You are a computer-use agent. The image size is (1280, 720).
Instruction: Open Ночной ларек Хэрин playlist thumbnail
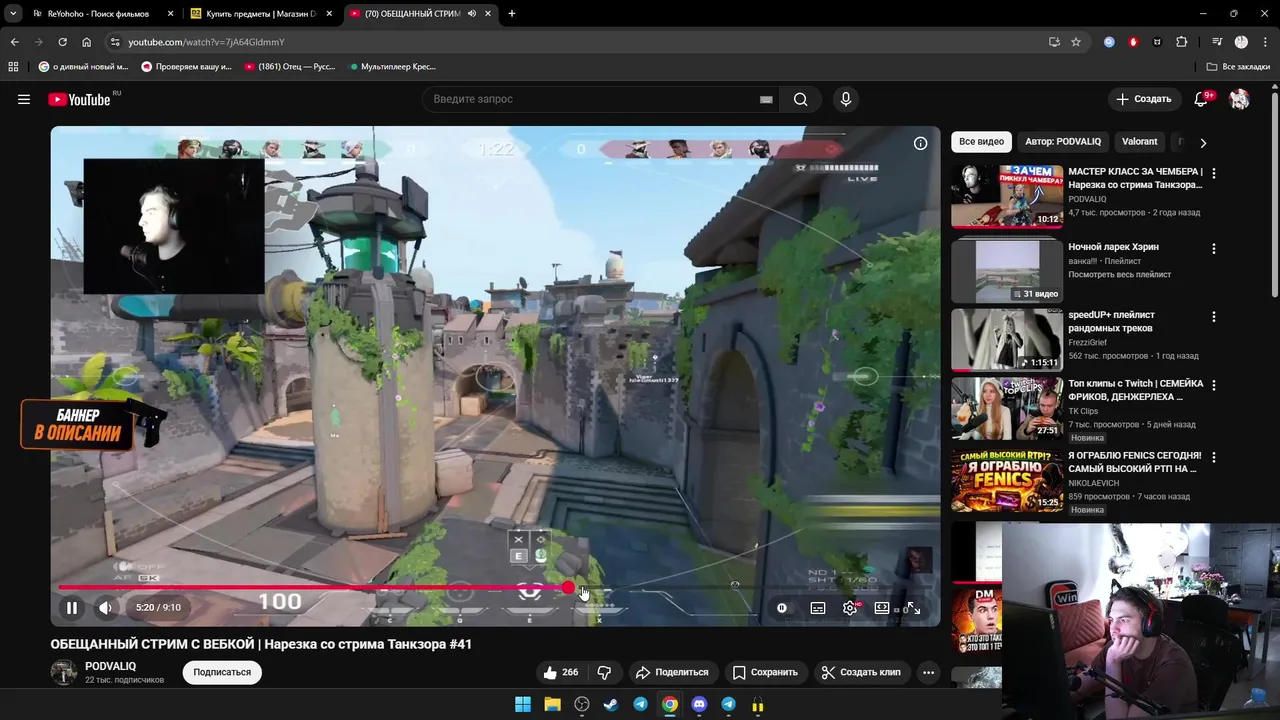[x=1007, y=270]
